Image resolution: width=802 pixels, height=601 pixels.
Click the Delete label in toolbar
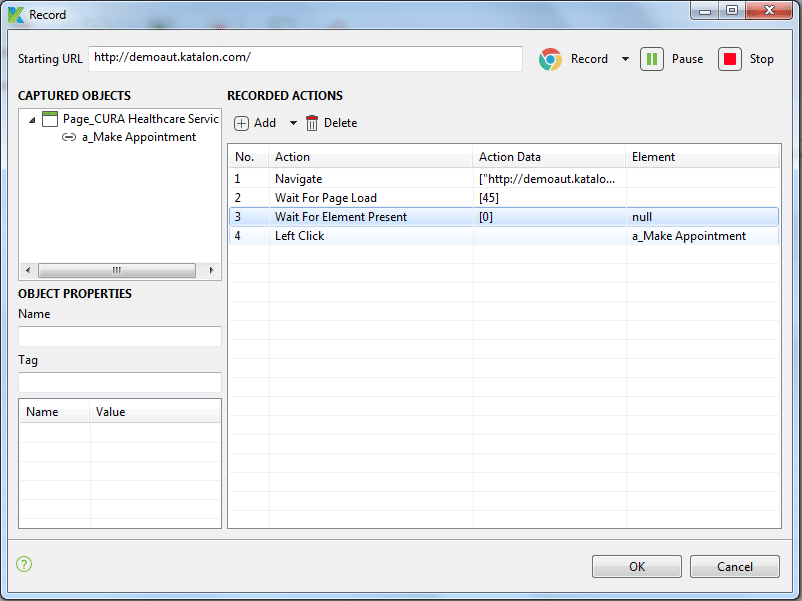pyautogui.click(x=341, y=123)
